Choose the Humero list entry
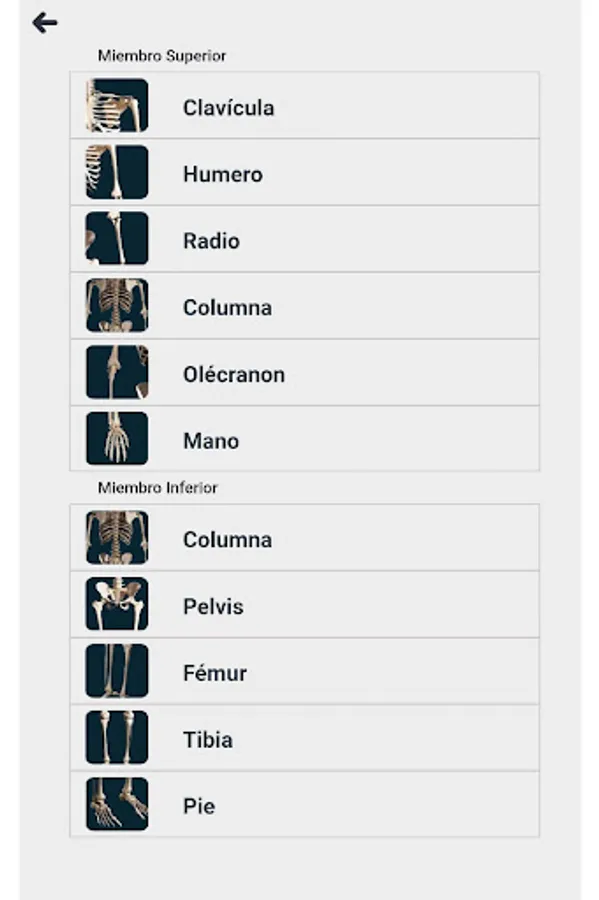The width and height of the screenshot is (599, 900). tap(305, 172)
